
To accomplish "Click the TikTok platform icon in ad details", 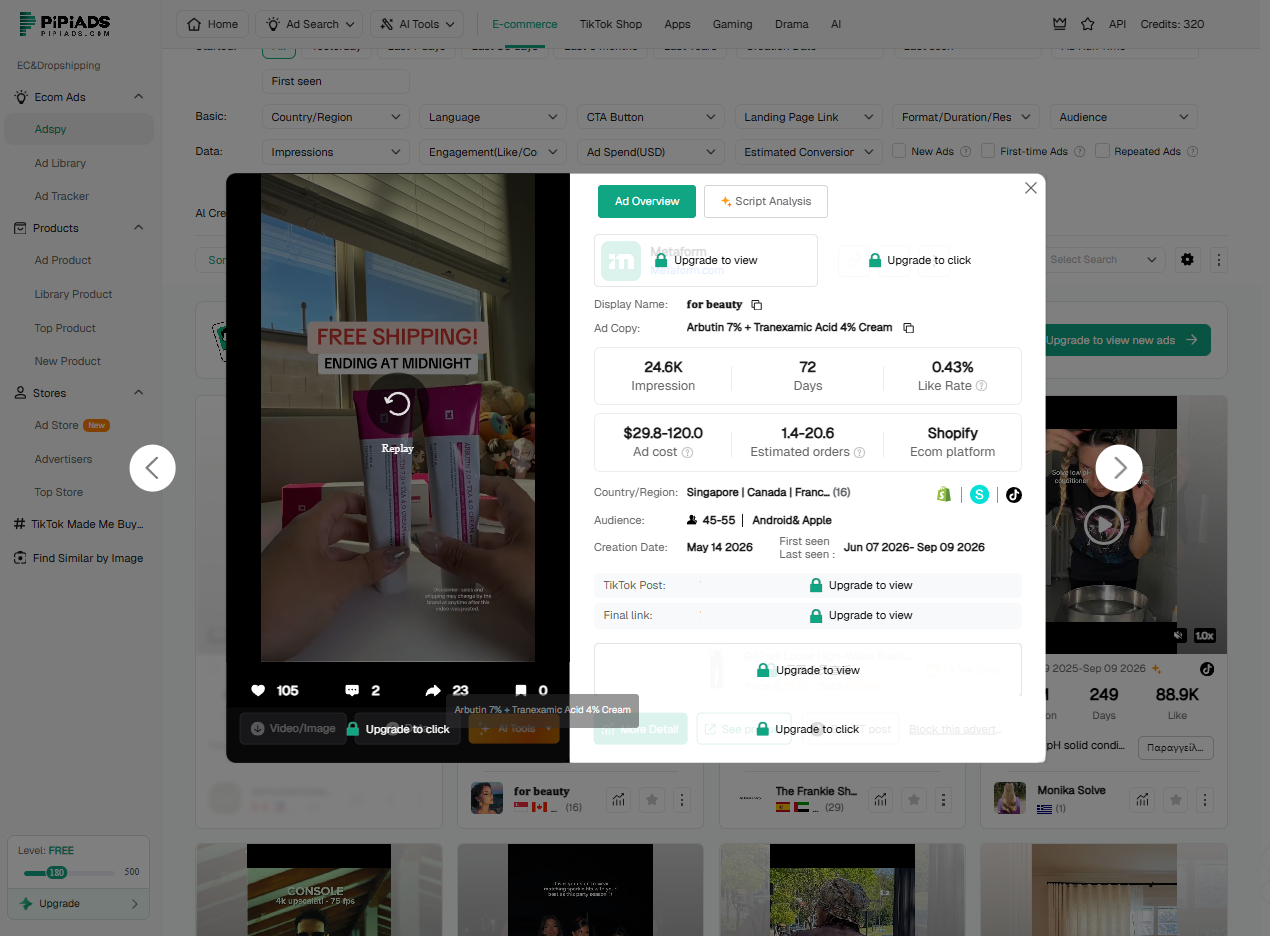I will click(x=1014, y=494).
